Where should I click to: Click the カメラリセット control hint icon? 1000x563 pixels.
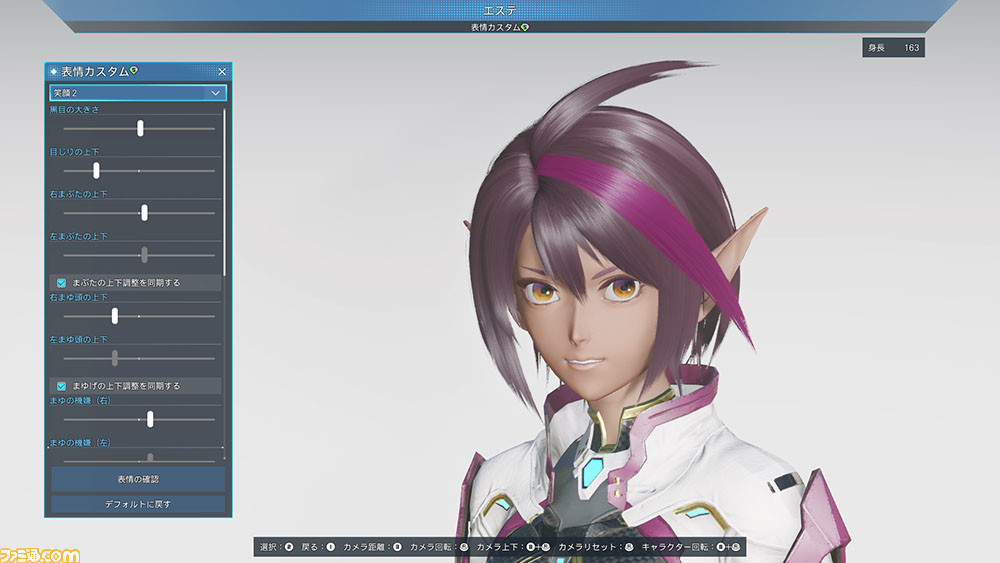point(629,547)
